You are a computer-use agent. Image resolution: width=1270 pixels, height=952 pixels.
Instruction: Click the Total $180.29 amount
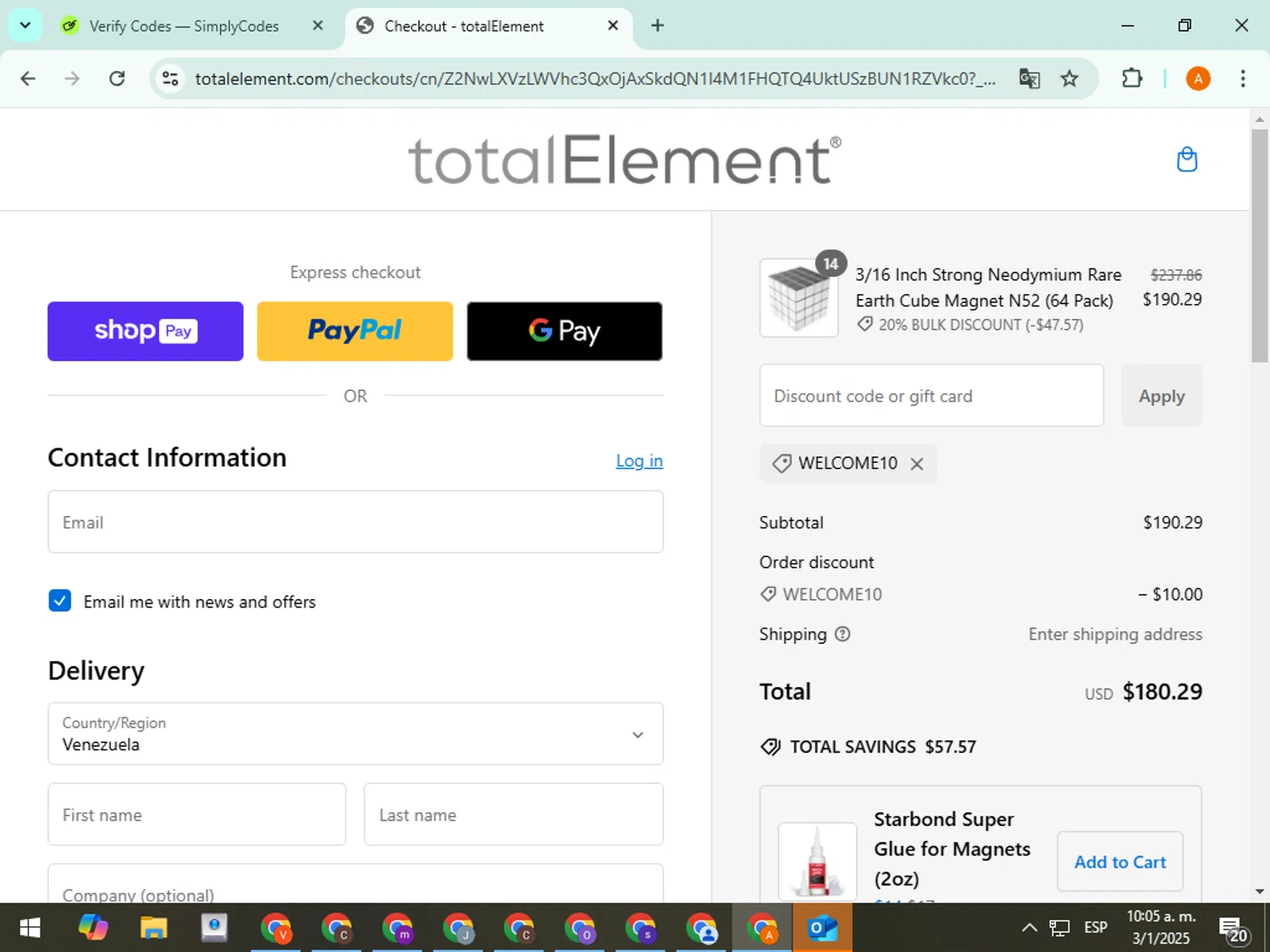click(x=1162, y=691)
